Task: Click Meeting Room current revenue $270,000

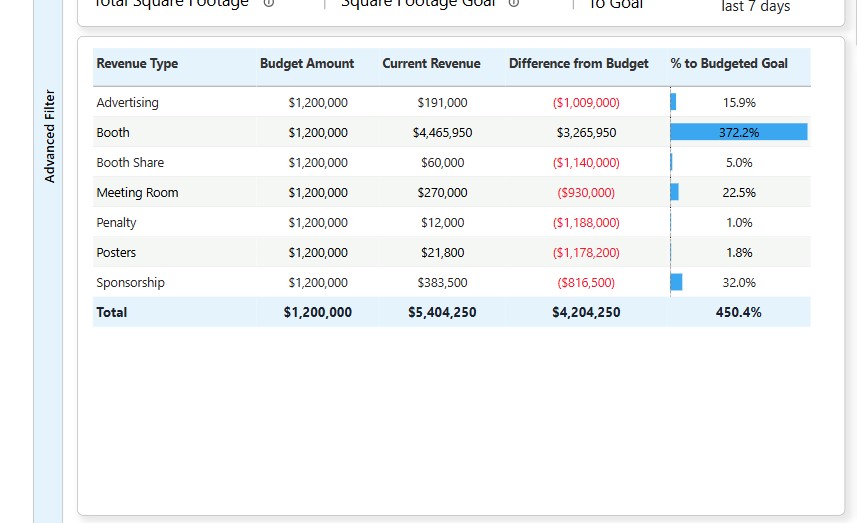Action: tap(442, 192)
